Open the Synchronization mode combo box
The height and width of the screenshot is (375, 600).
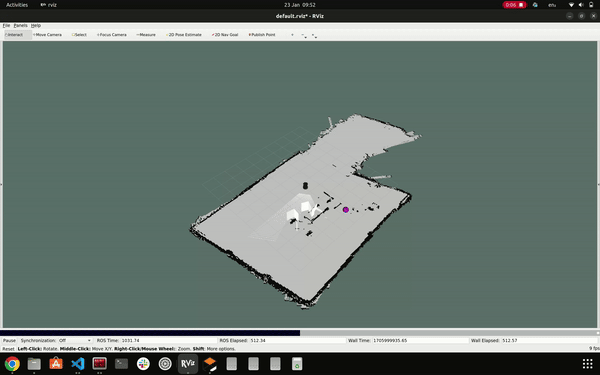(75, 340)
